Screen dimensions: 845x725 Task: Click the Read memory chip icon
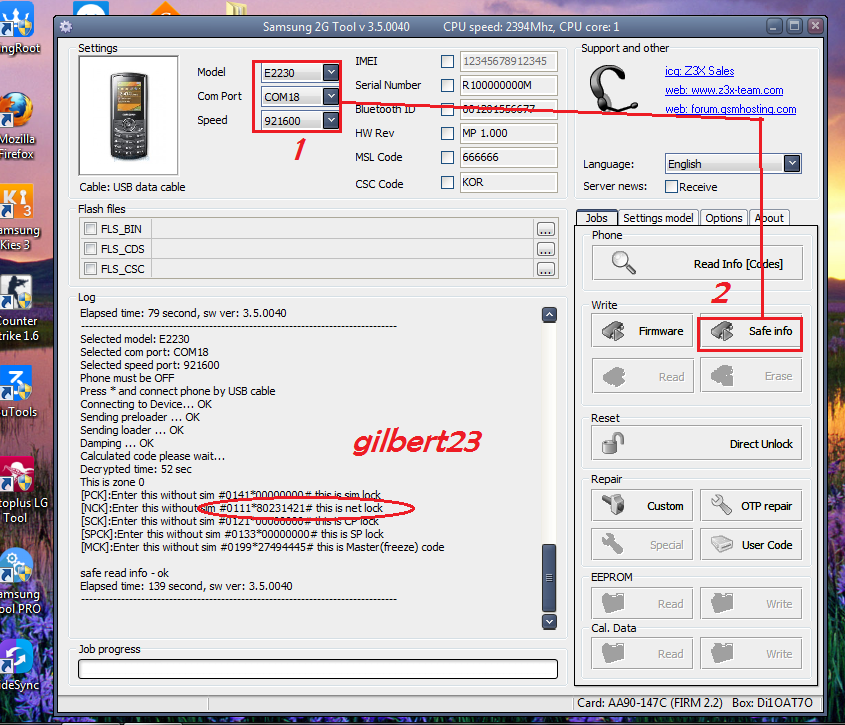[614, 376]
